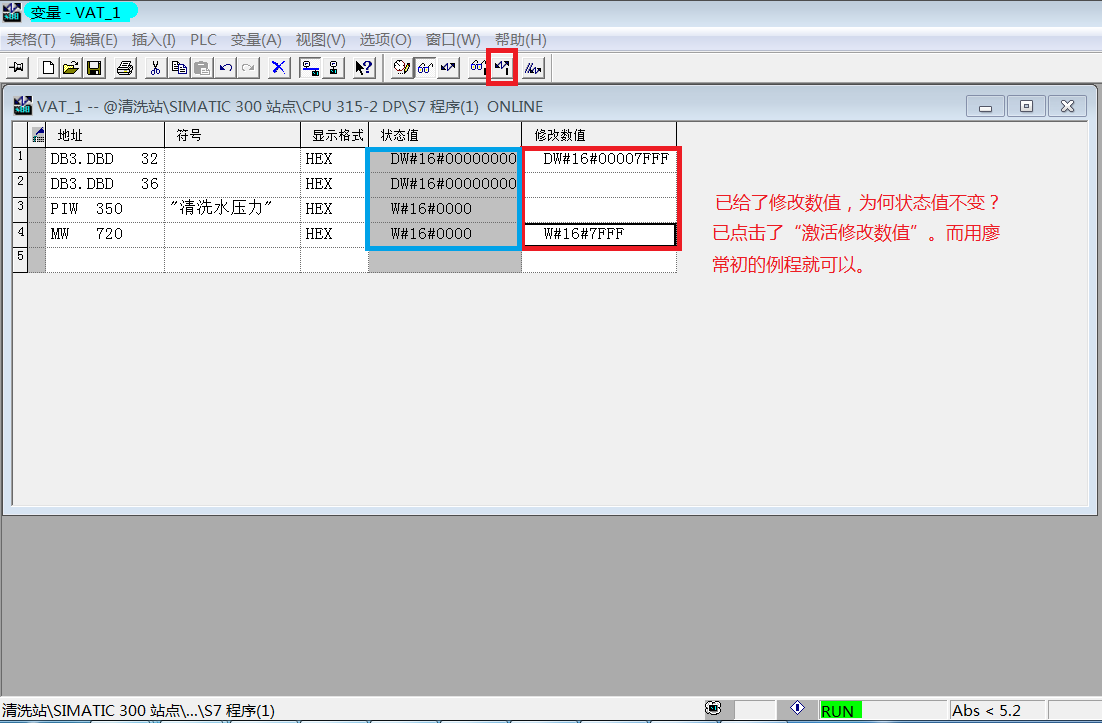This screenshot has width=1102, height=723.
Task: Click modify value W#16#7FFF cell
Action: 601,234
